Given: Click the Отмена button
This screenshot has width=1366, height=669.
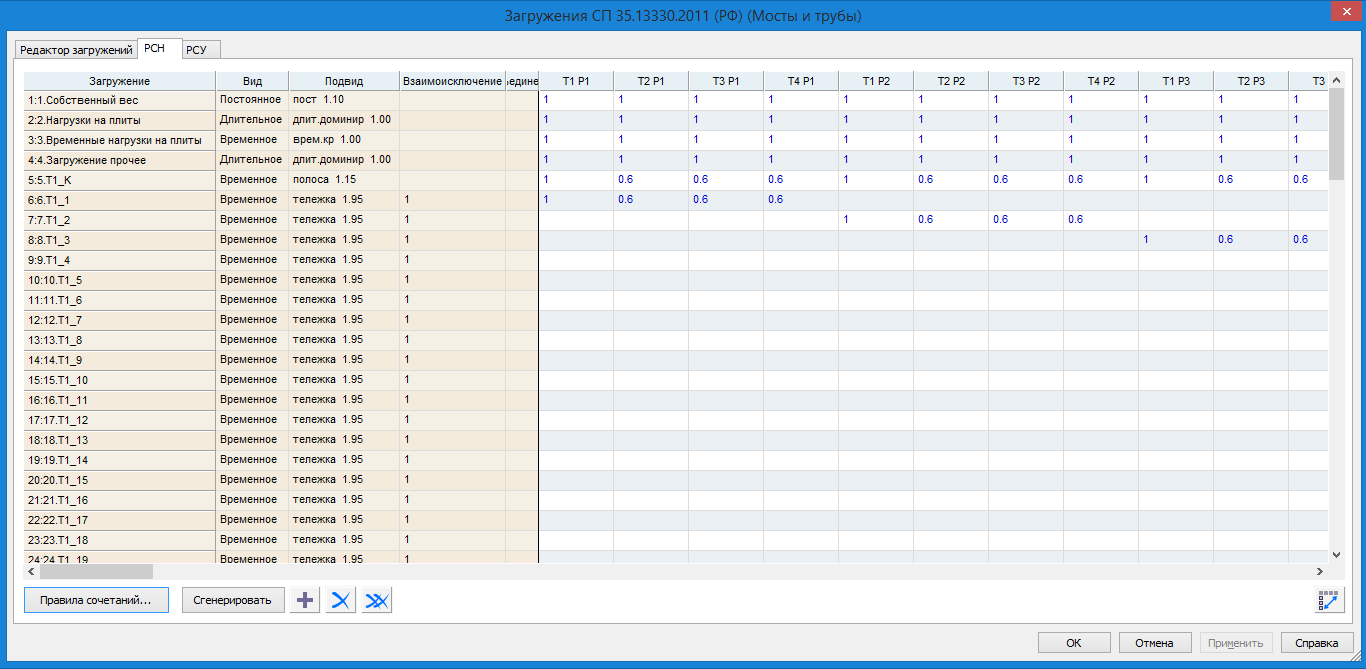Looking at the screenshot, I should point(1155,643).
